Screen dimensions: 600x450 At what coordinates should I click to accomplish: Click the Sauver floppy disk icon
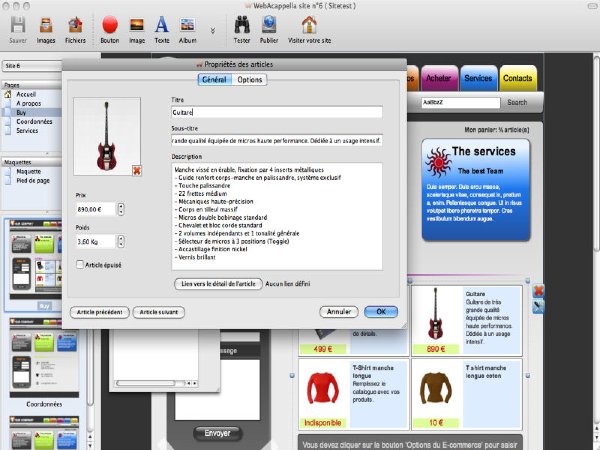pos(18,25)
